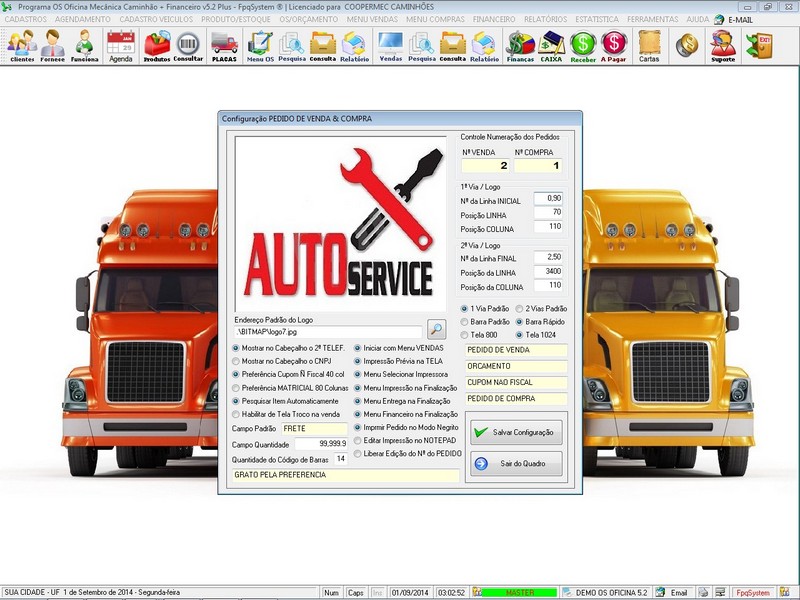The height and width of the screenshot is (600, 800).
Task: Open the Agenda calendar icon
Action: point(120,46)
